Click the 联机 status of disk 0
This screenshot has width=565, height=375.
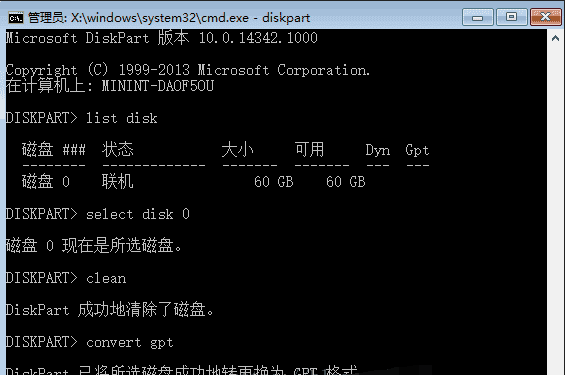point(117,181)
